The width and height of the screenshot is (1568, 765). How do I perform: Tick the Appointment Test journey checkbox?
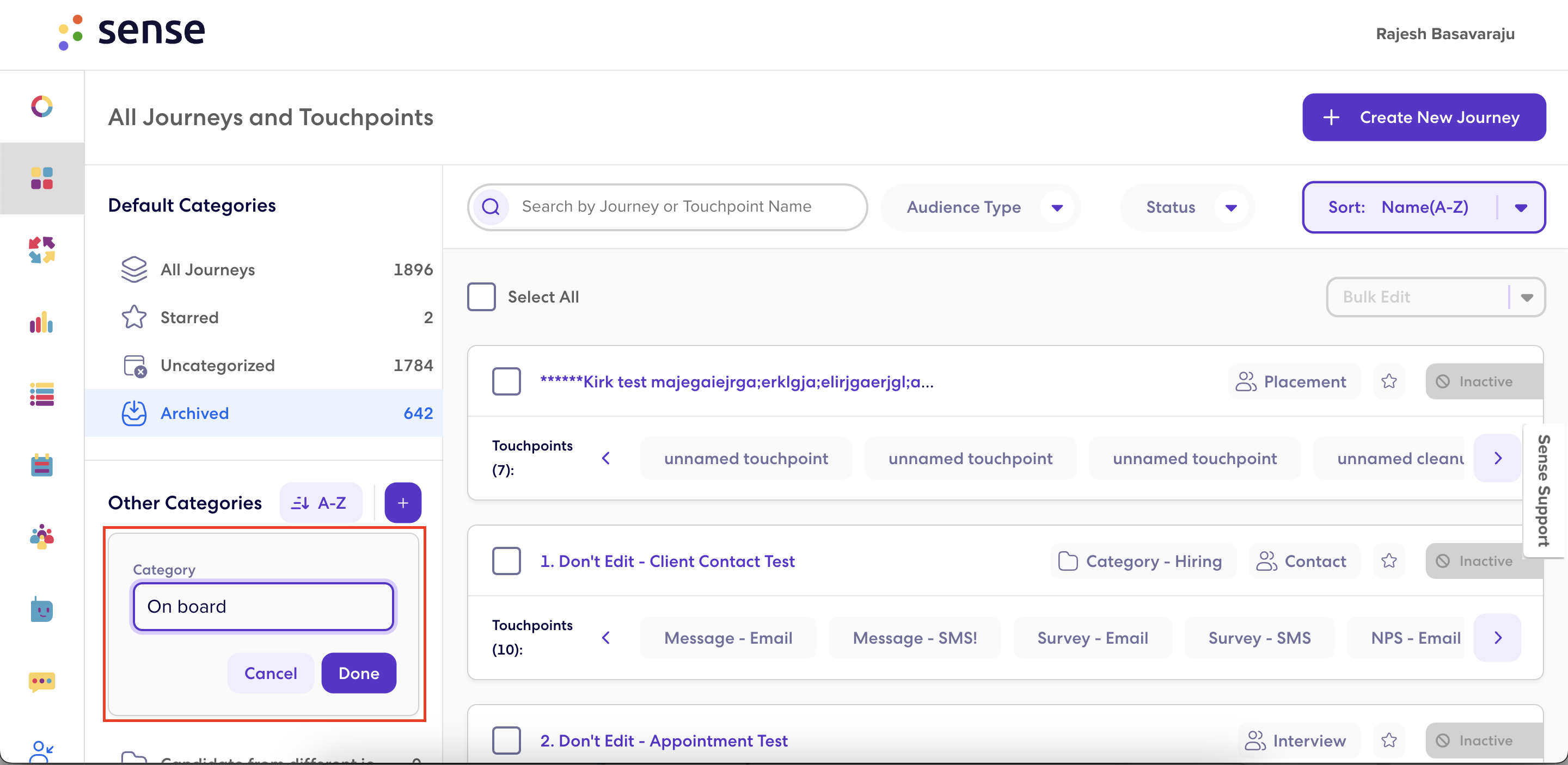click(x=506, y=740)
